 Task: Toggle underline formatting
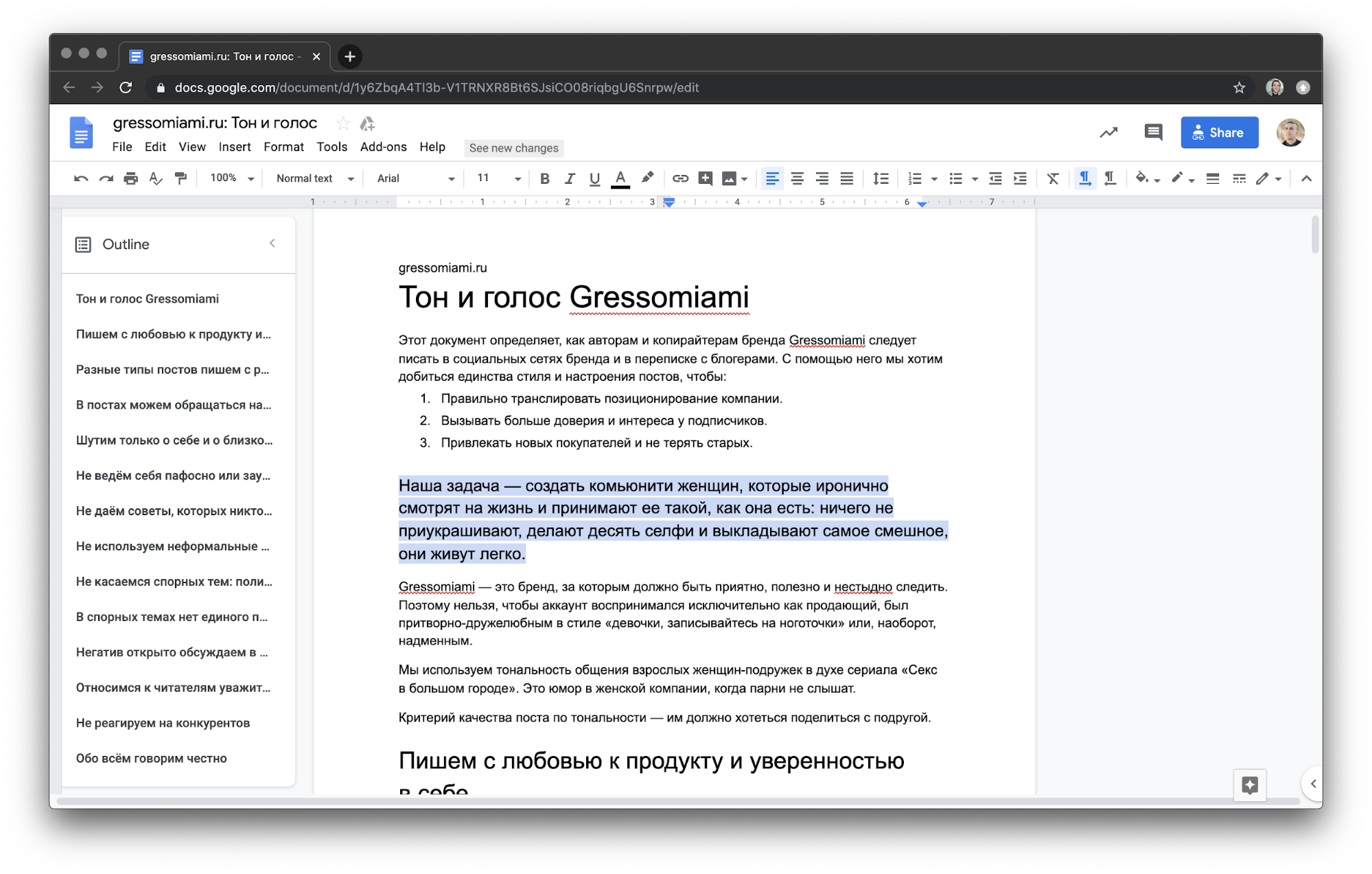(x=594, y=178)
